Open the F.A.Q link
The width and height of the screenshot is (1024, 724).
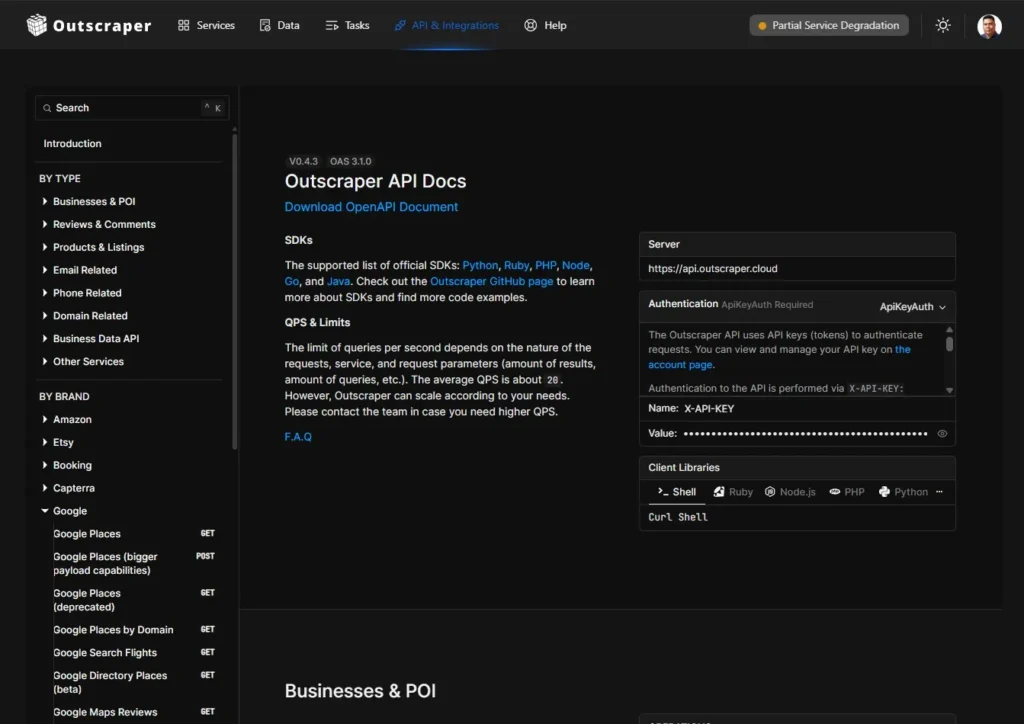click(x=298, y=436)
